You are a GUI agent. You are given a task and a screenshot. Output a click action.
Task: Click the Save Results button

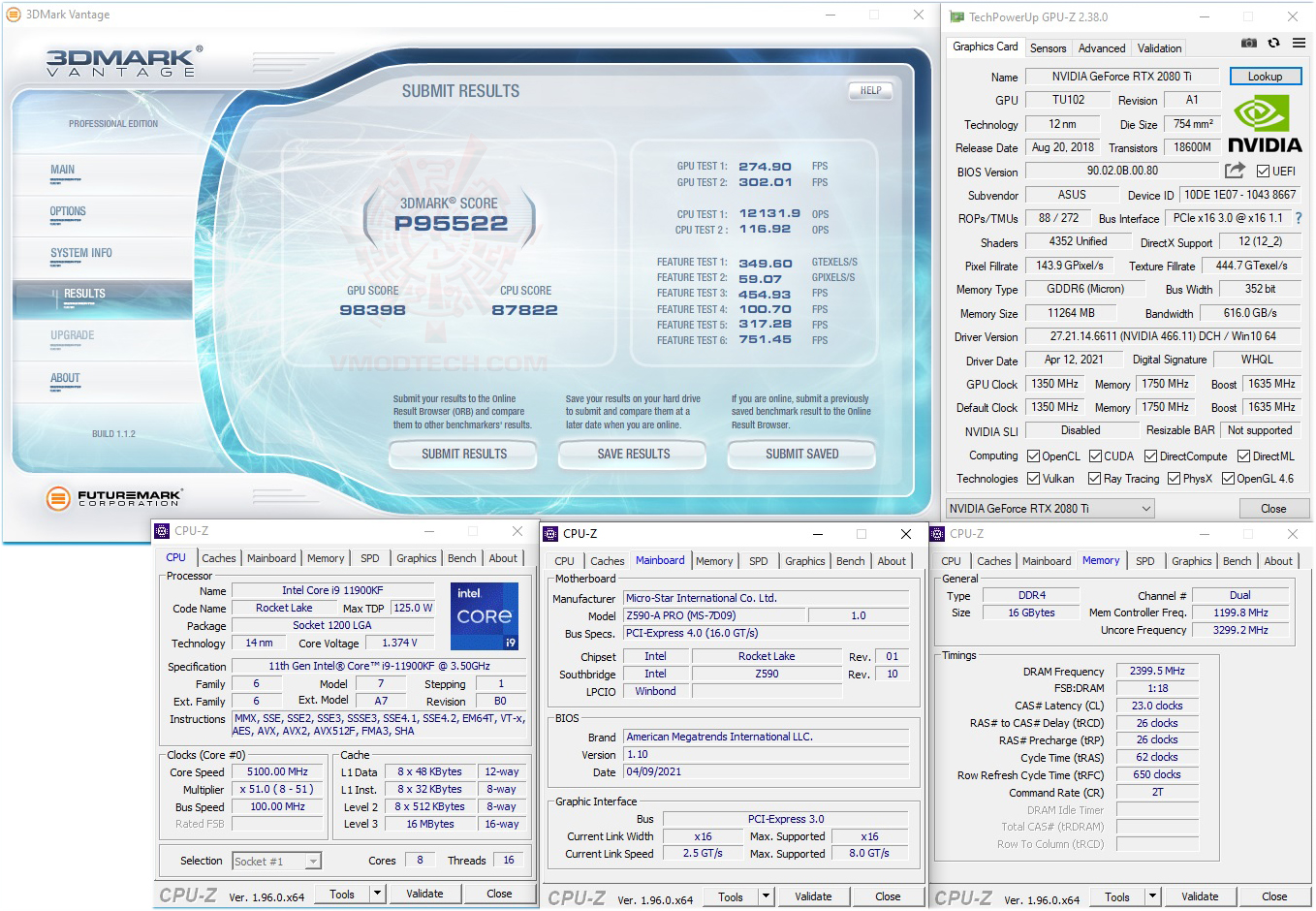click(634, 454)
